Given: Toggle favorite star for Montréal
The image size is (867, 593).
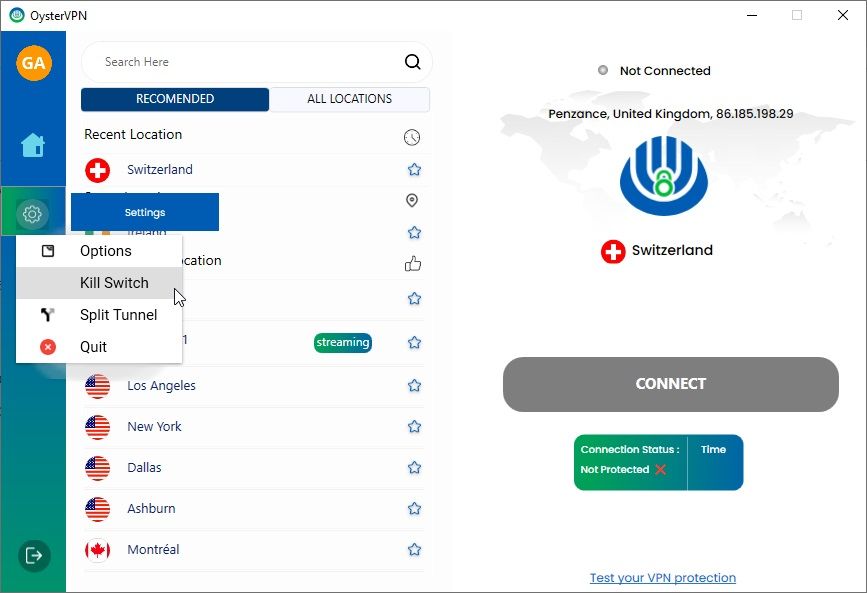Looking at the screenshot, I should [x=414, y=550].
